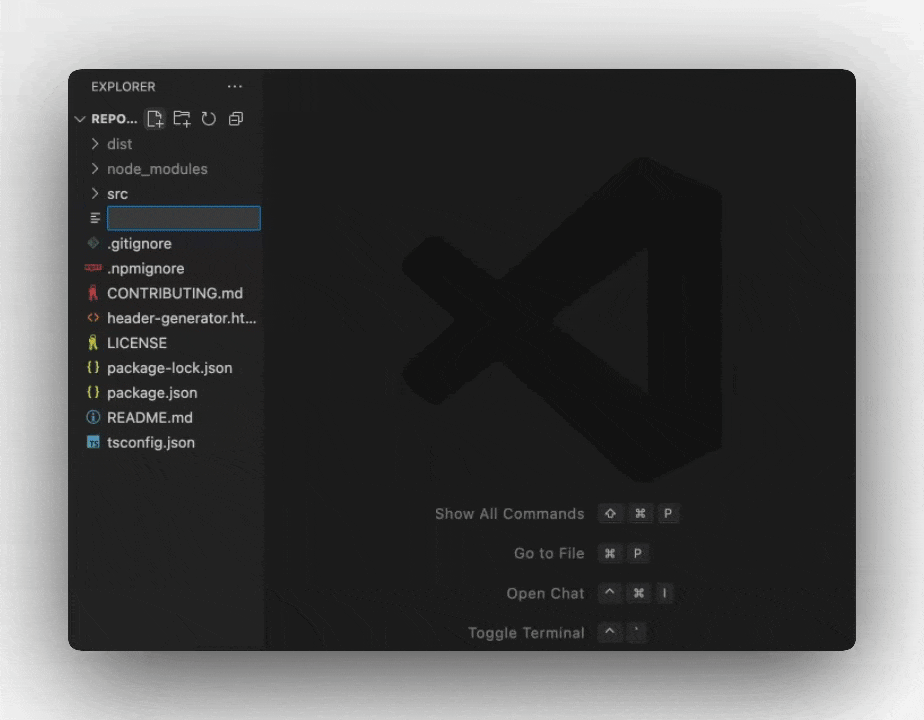Click the git icon beside .gitignore
This screenshot has height=720, width=924.
[x=95, y=243]
